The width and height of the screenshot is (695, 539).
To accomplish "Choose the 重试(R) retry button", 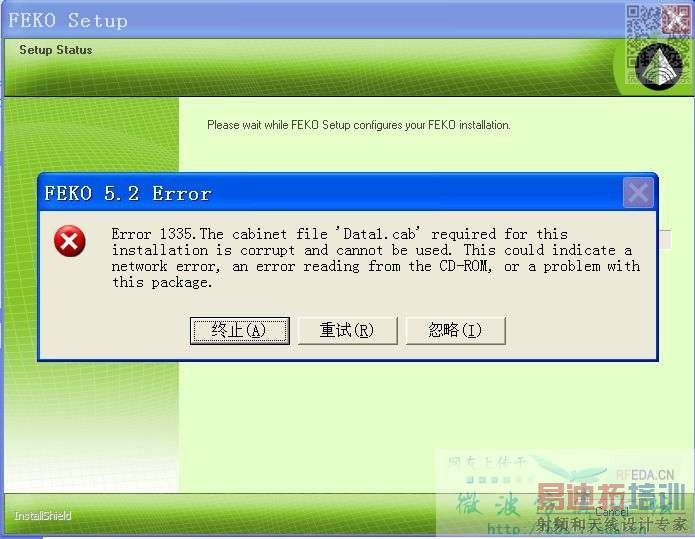I will pyautogui.click(x=348, y=331).
